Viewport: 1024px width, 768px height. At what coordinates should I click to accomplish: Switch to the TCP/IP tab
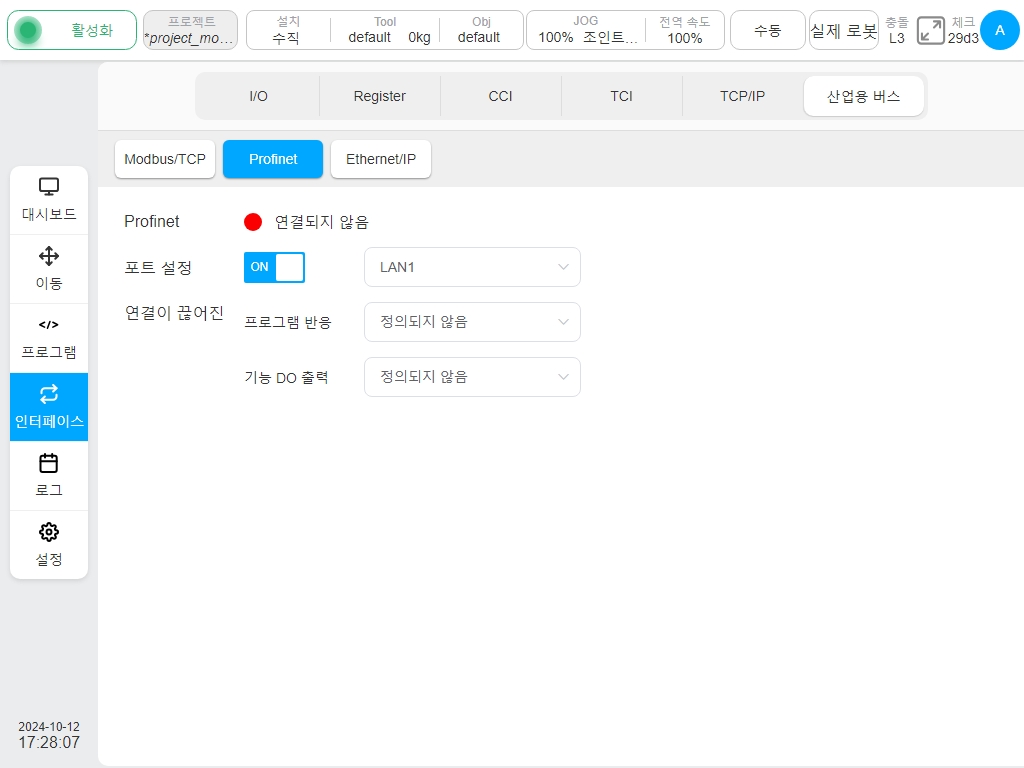[x=743, y=96]
